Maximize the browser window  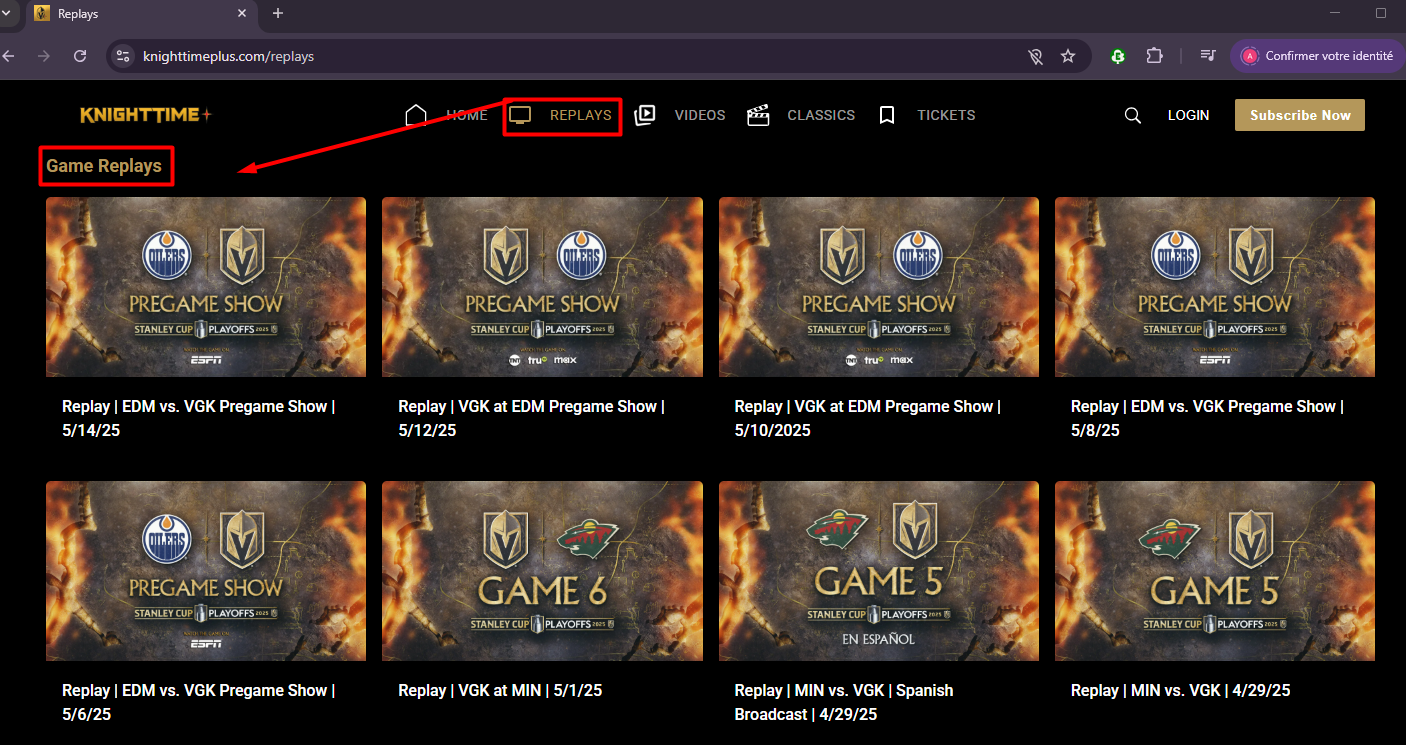coord(1381,13)
